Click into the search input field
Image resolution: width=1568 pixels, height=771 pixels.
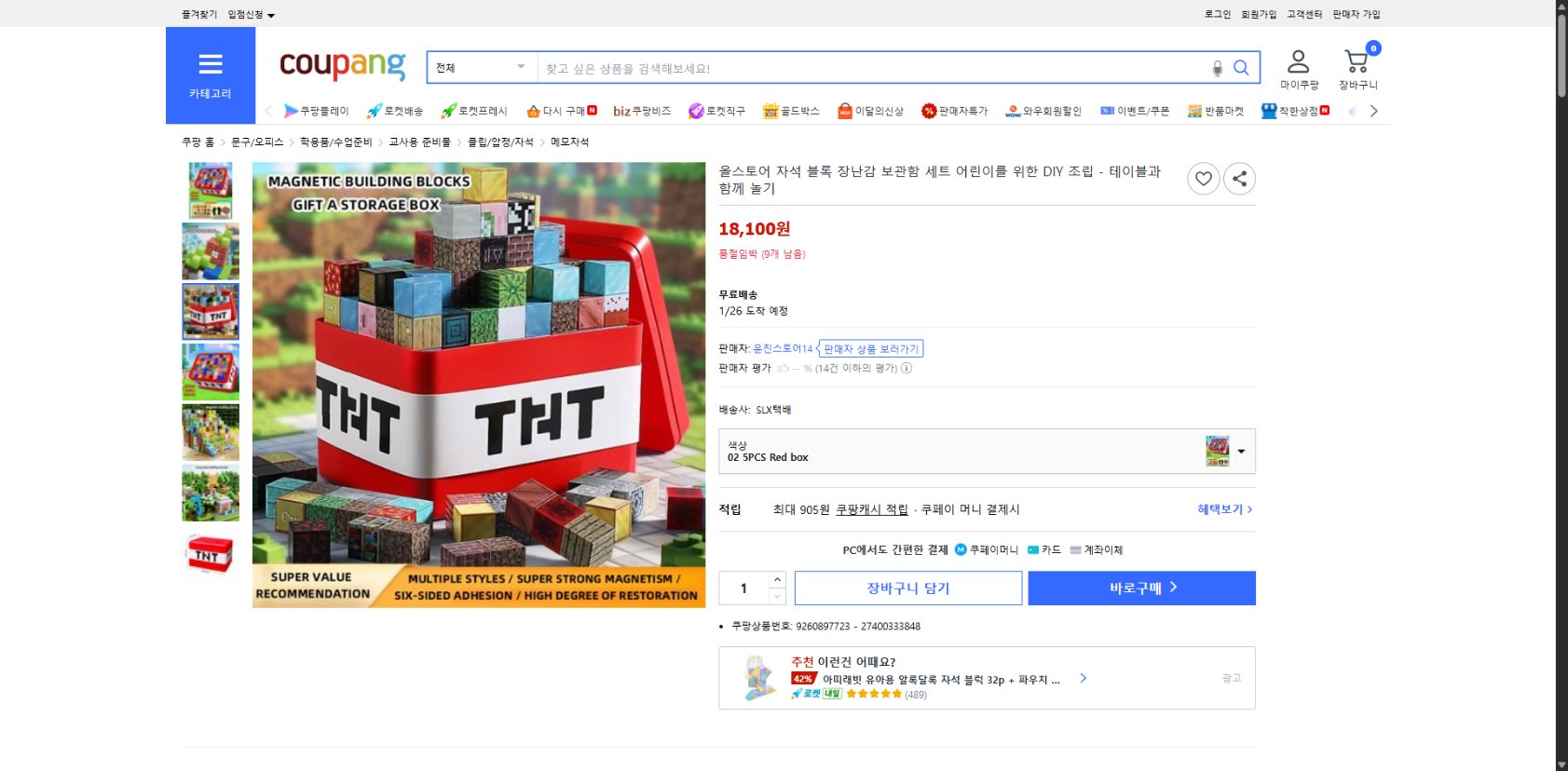coord(871,68)
